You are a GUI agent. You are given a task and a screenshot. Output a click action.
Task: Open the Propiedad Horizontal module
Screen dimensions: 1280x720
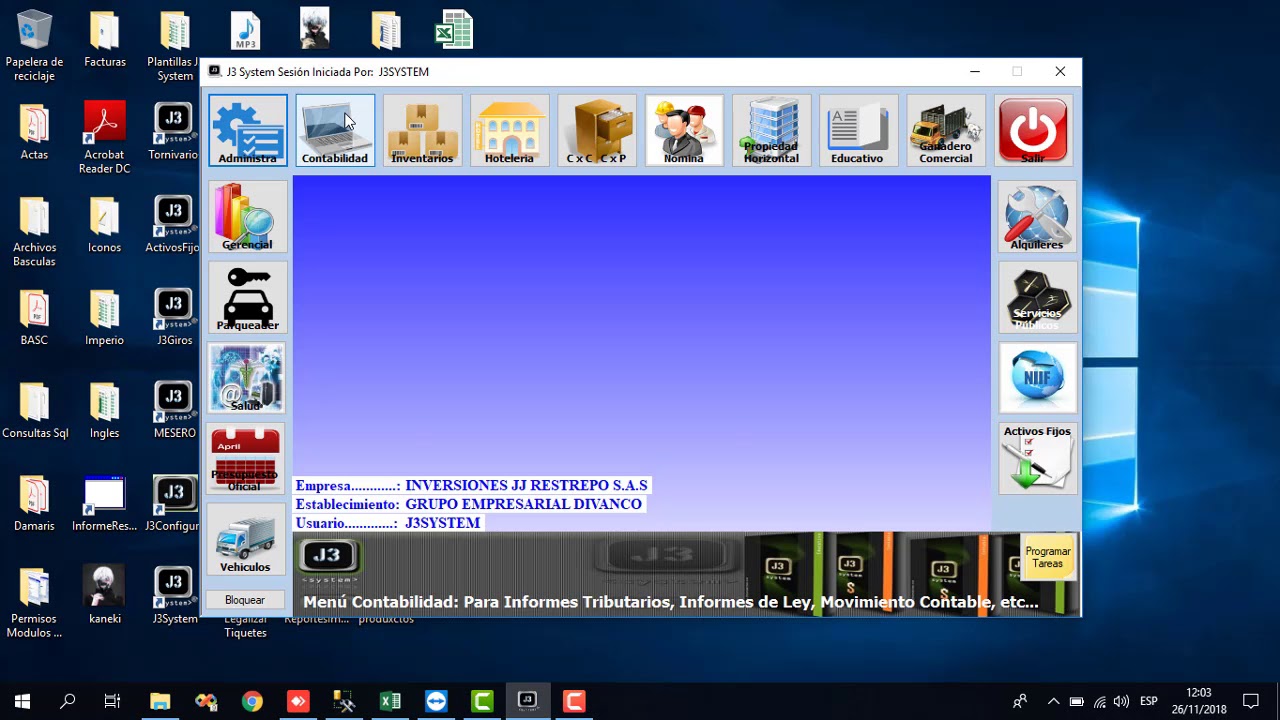point(771,130)
